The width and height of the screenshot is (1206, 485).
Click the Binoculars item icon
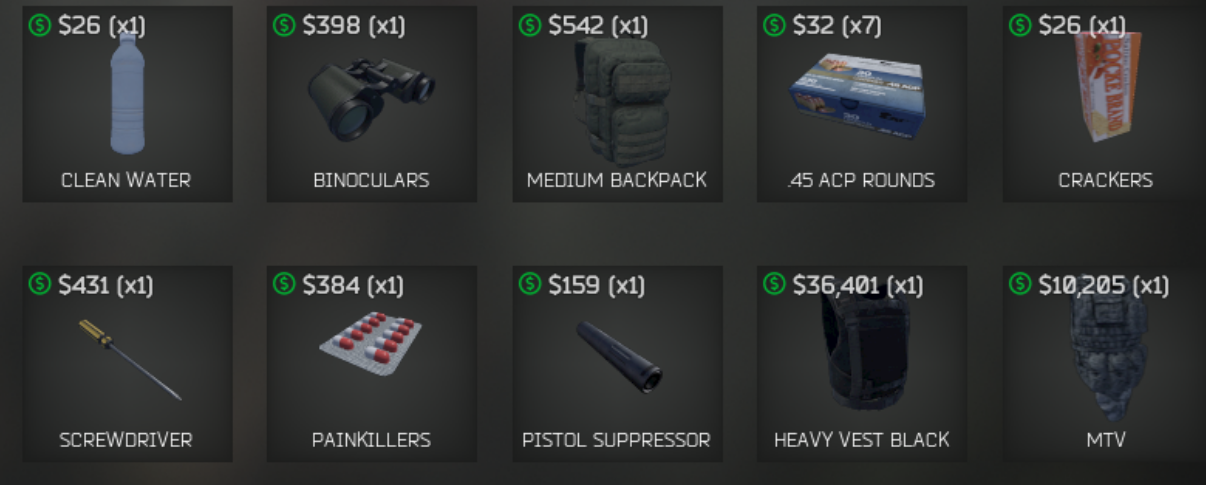pyautogui.click(x=370, y=100)
